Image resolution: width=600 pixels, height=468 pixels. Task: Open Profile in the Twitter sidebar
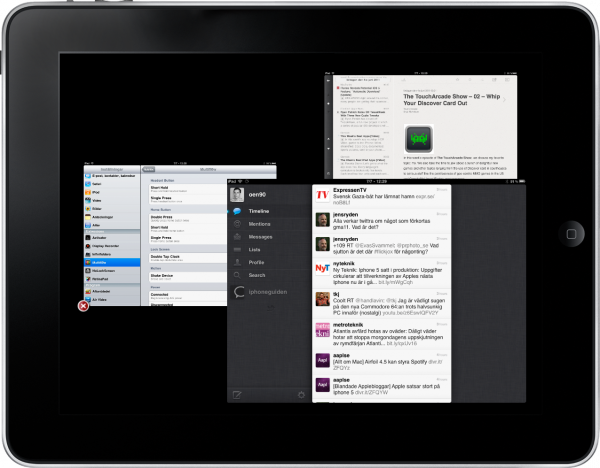click(269, 263)
